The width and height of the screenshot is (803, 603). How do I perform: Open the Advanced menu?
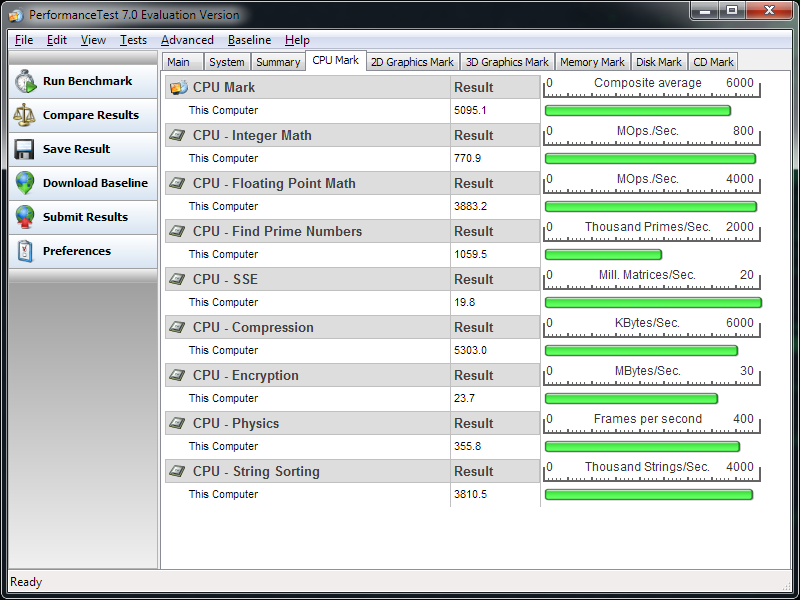(187, 40)
